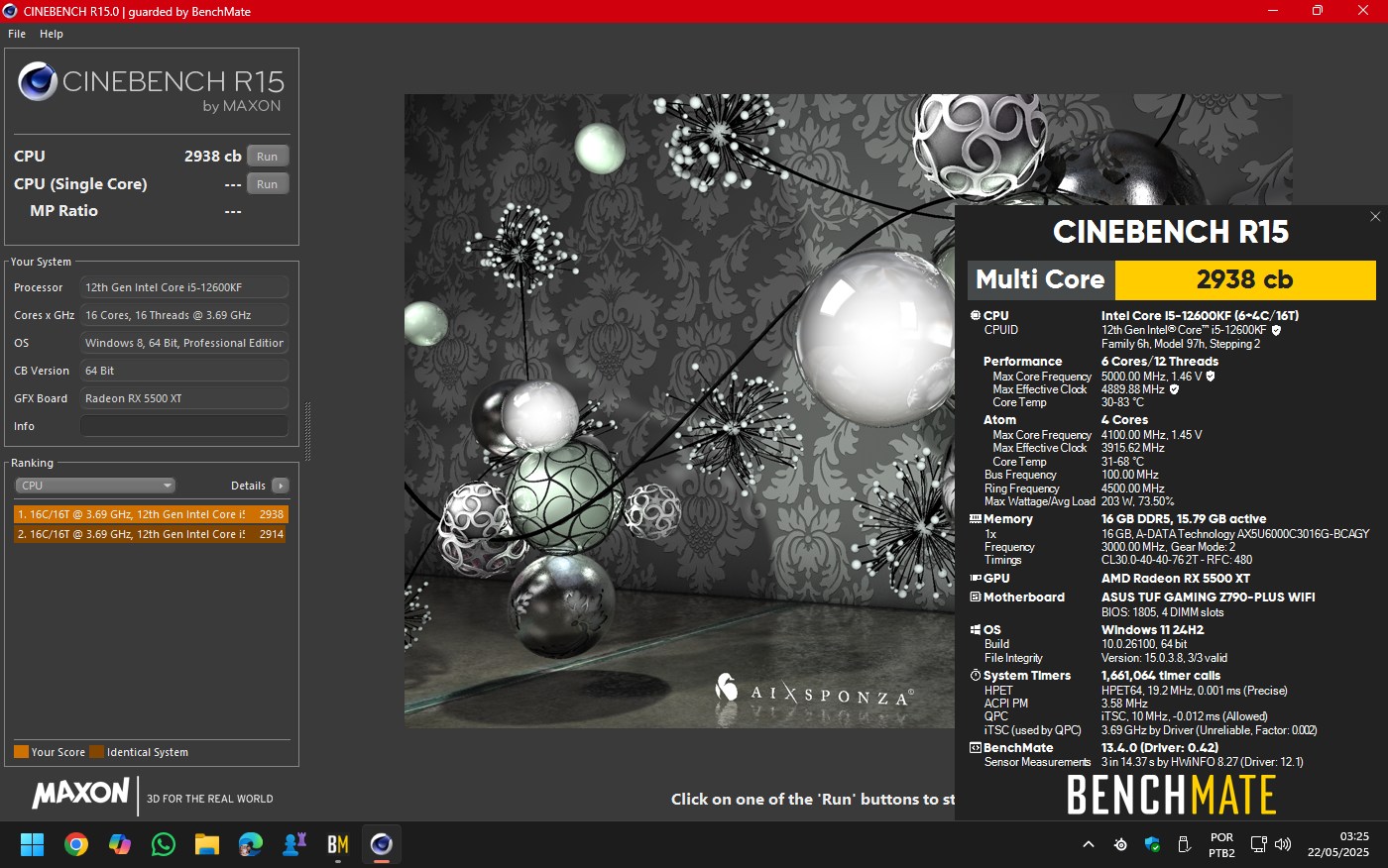Viewport: 1388px width, 868px height.
Task: Click the Cinebench logo icon in title bar
Action: pos(11,11)
